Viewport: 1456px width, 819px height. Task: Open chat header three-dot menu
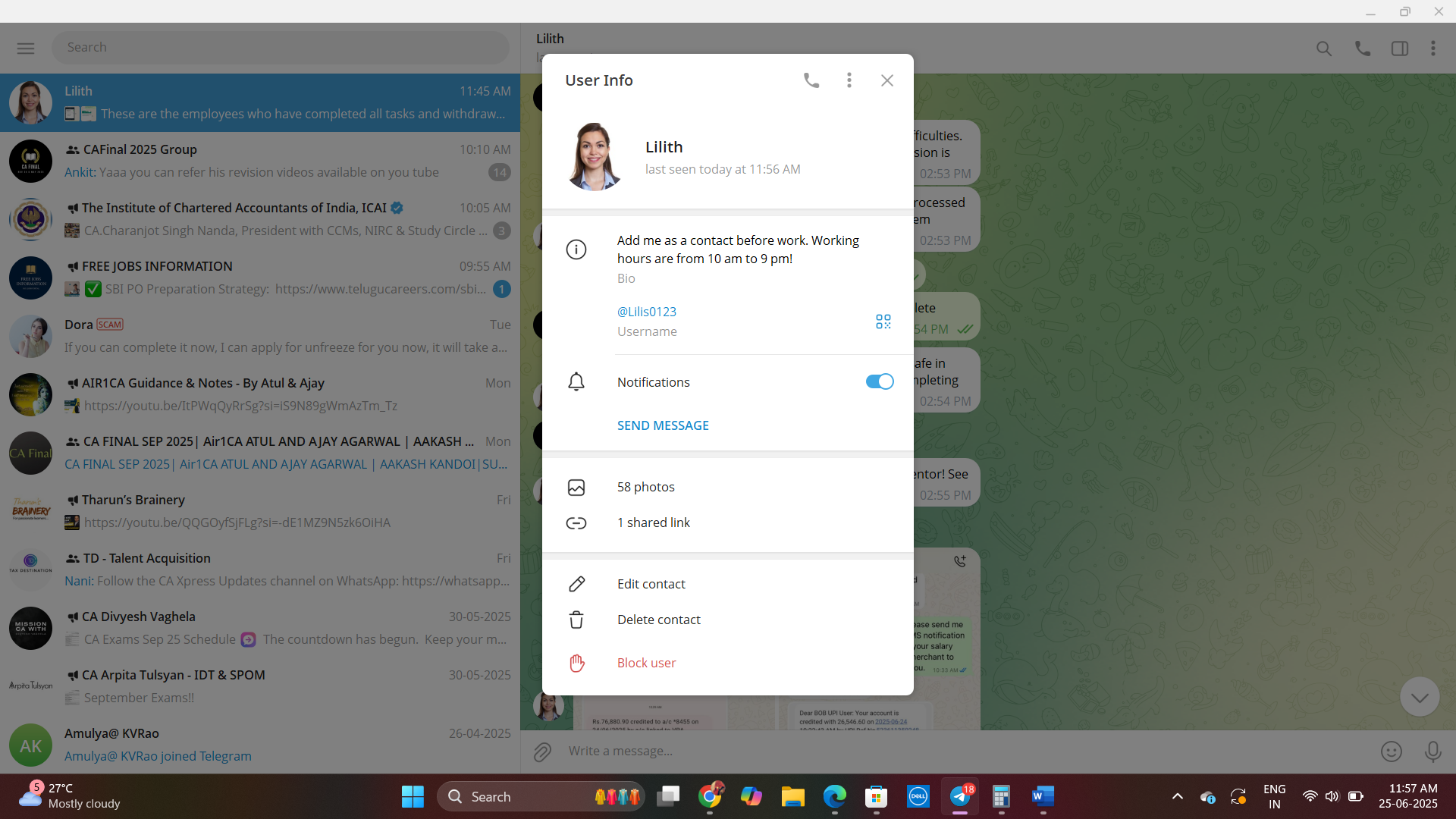point(1432,49)
